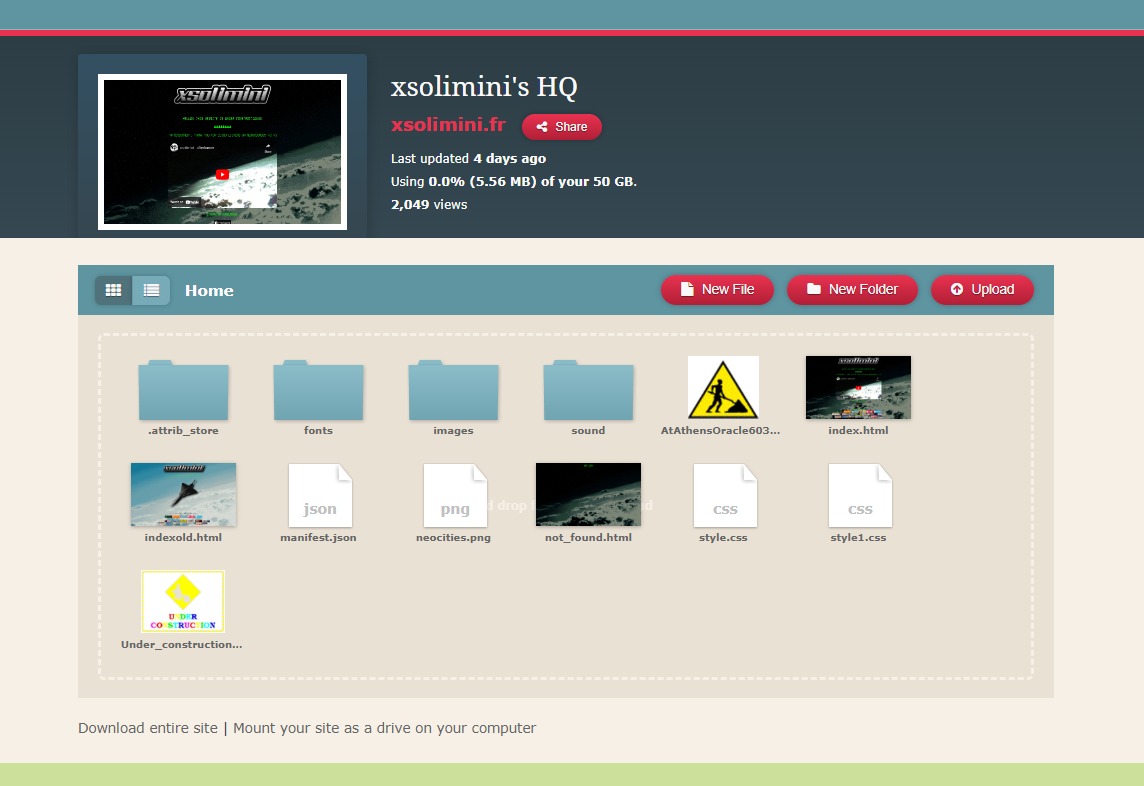Switch to grid view layout
Screen dimensions: 1144x786
coord(113,290)
